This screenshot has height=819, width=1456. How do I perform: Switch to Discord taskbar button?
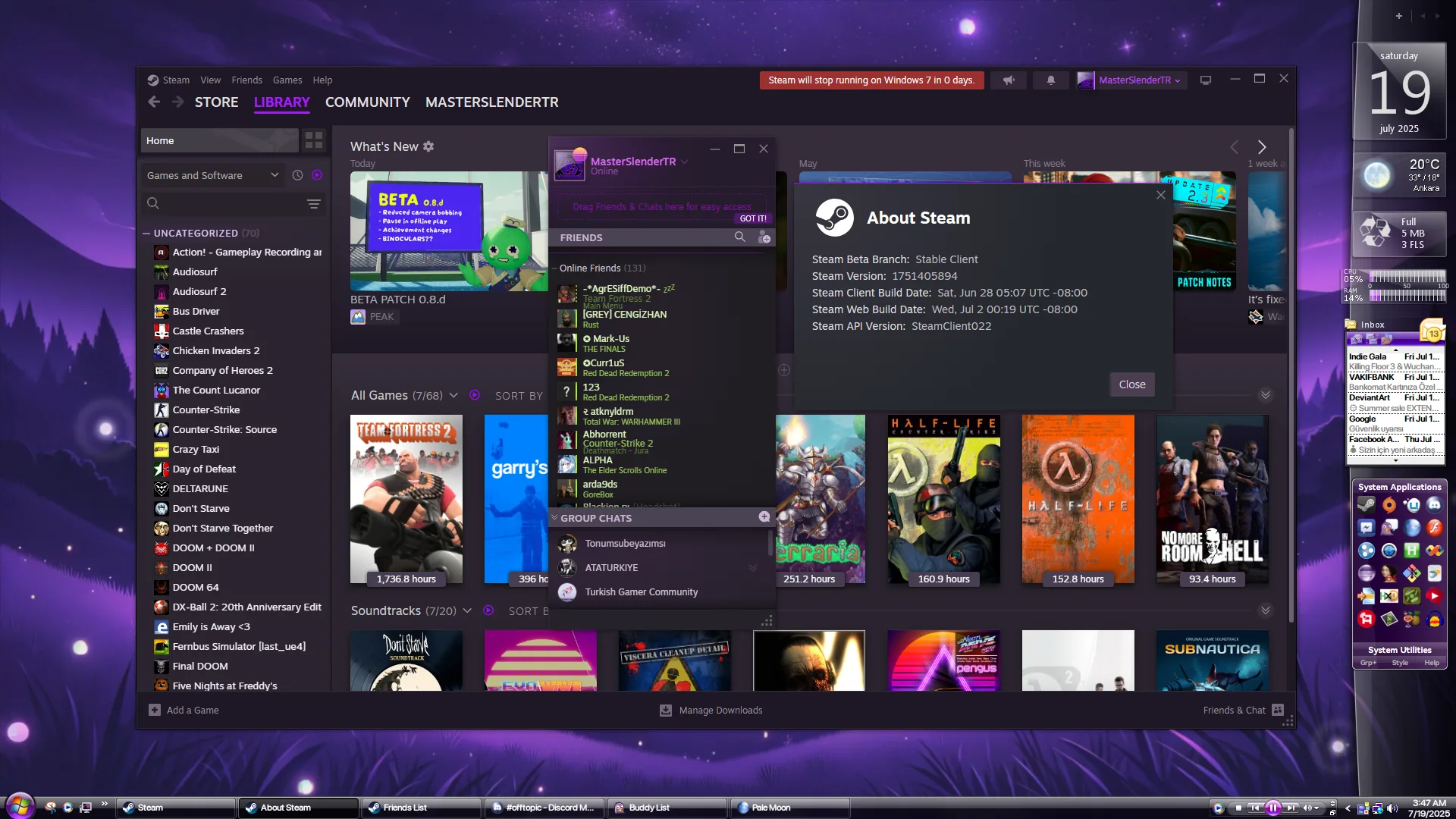tap(544, 808)
